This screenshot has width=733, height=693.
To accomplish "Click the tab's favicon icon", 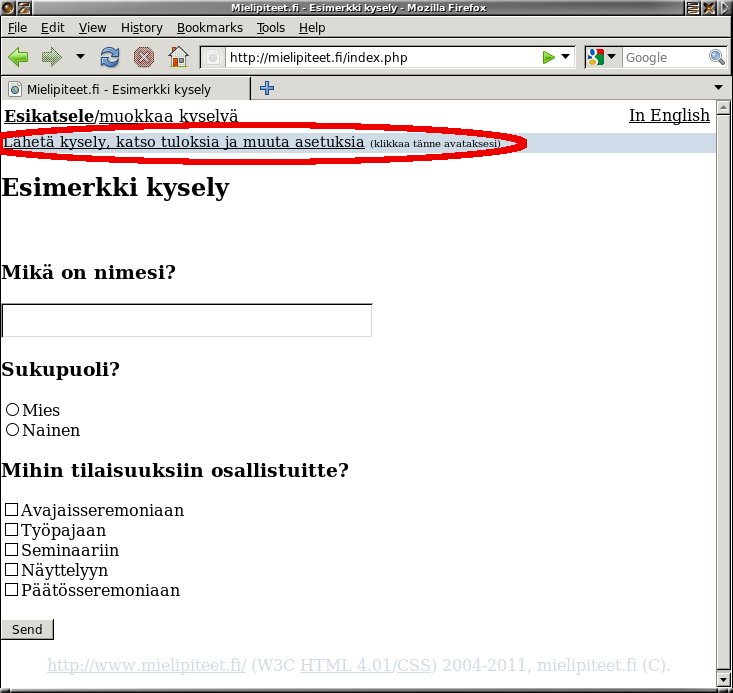I will click(x=15, y=89).
